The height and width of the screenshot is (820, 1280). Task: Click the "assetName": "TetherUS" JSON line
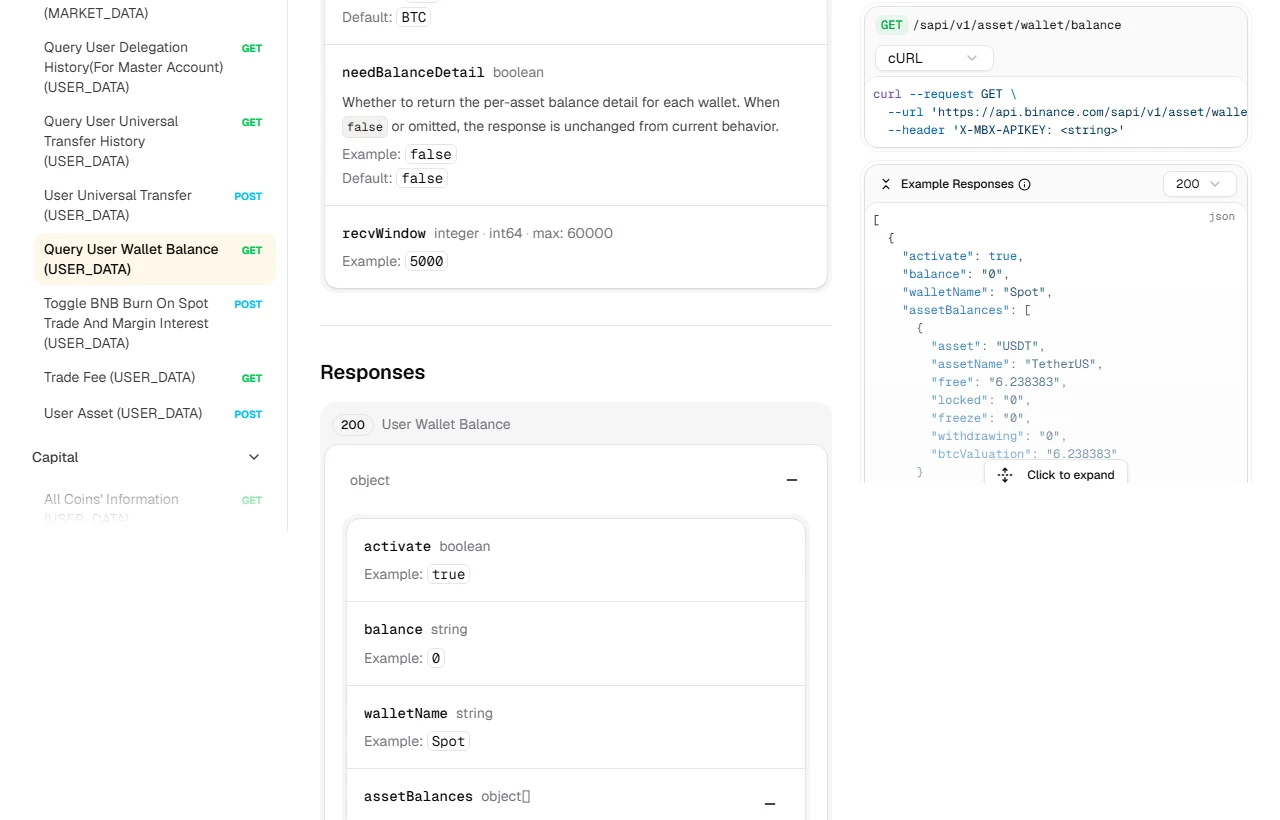[x=1016, y=364]
